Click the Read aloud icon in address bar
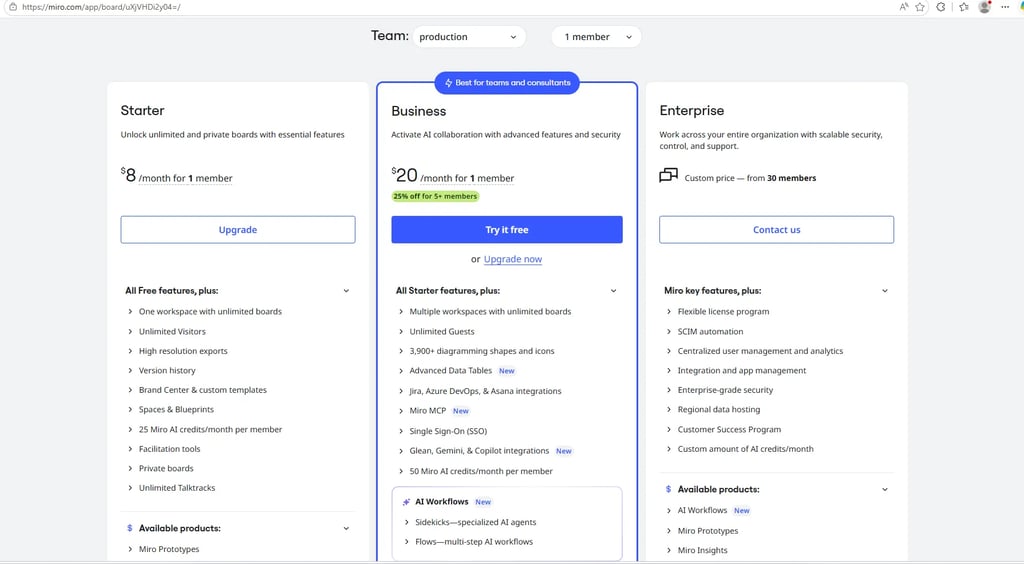This screenshot has height=564, width=1024. [904, 7]
